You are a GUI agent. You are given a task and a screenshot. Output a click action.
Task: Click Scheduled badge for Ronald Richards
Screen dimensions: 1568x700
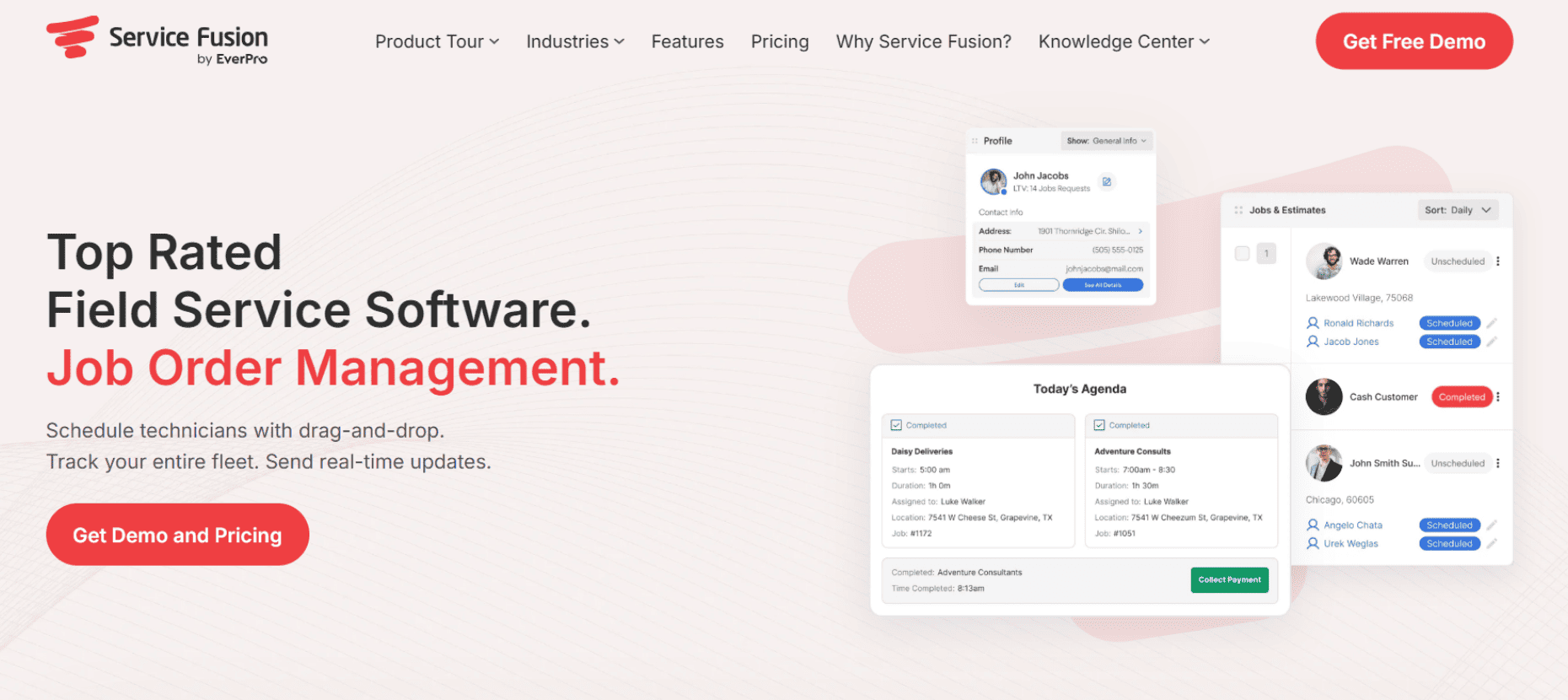1449,323
